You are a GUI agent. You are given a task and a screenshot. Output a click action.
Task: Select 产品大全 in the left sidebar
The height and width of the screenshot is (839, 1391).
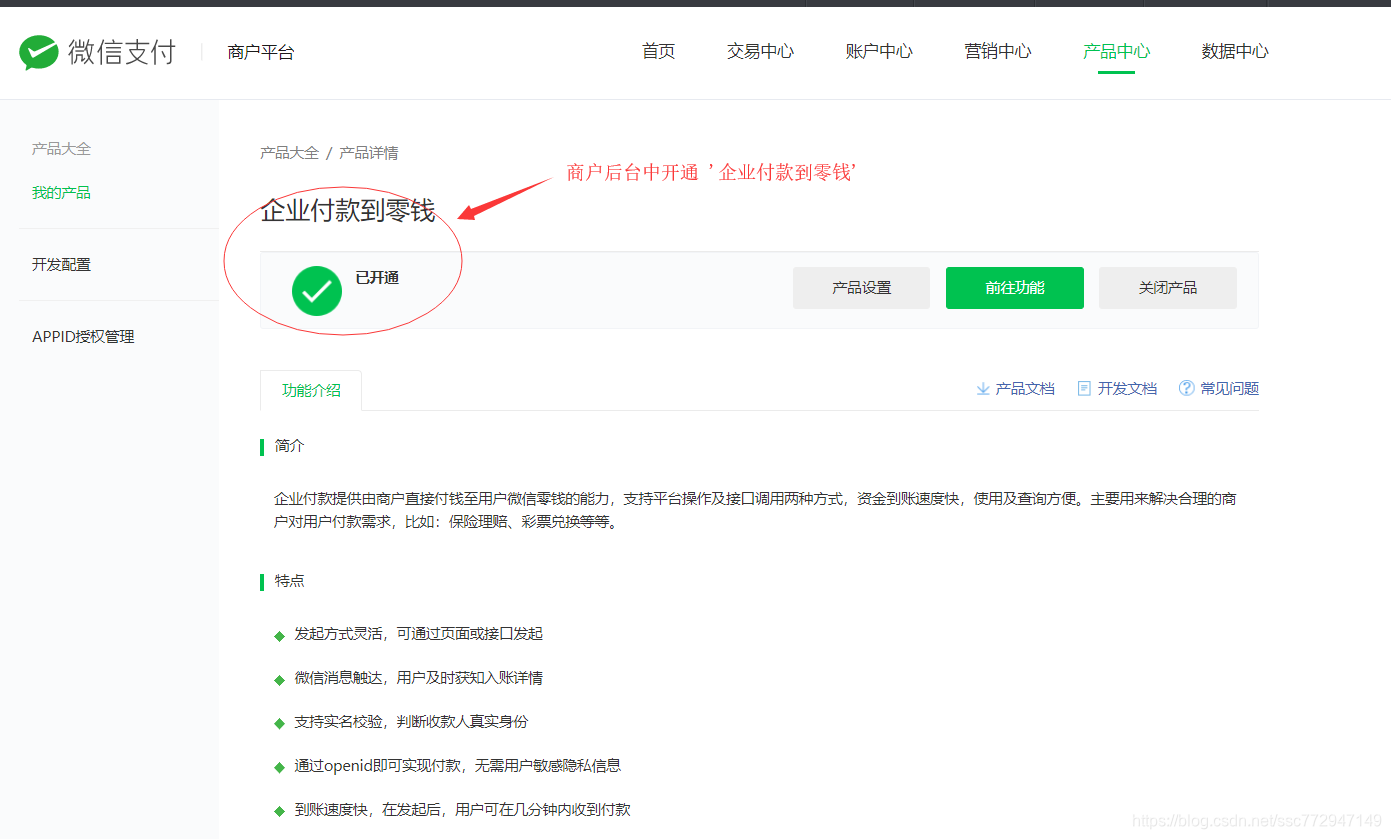[x=61, y=149]
